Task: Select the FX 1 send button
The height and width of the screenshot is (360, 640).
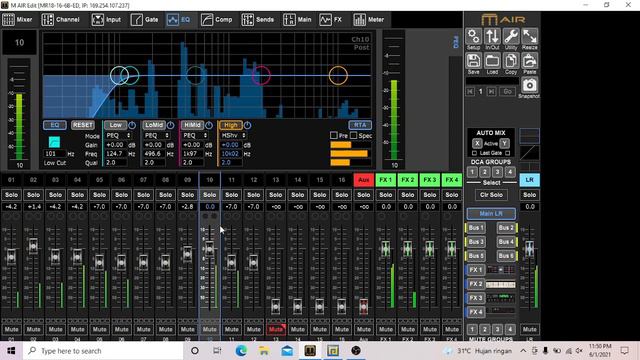Action: [476, 269]
